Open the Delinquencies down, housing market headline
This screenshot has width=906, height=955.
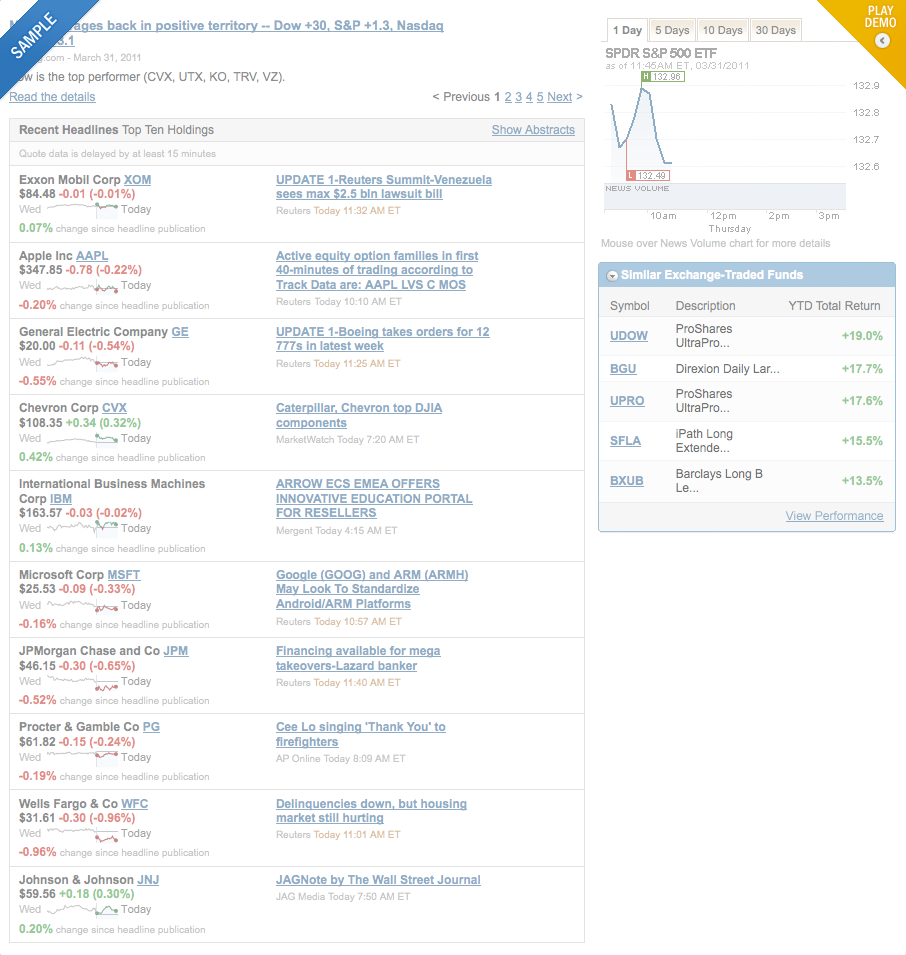371,811
